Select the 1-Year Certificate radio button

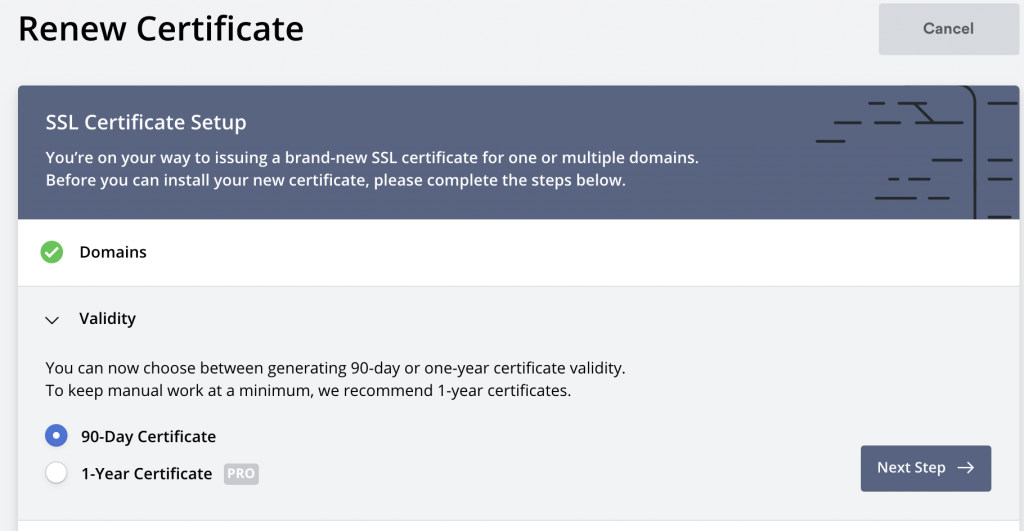tap(57, 473)
